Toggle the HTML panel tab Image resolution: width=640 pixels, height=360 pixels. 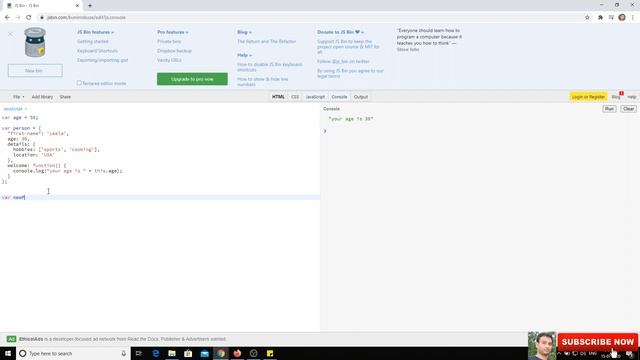tap(278, 97)
